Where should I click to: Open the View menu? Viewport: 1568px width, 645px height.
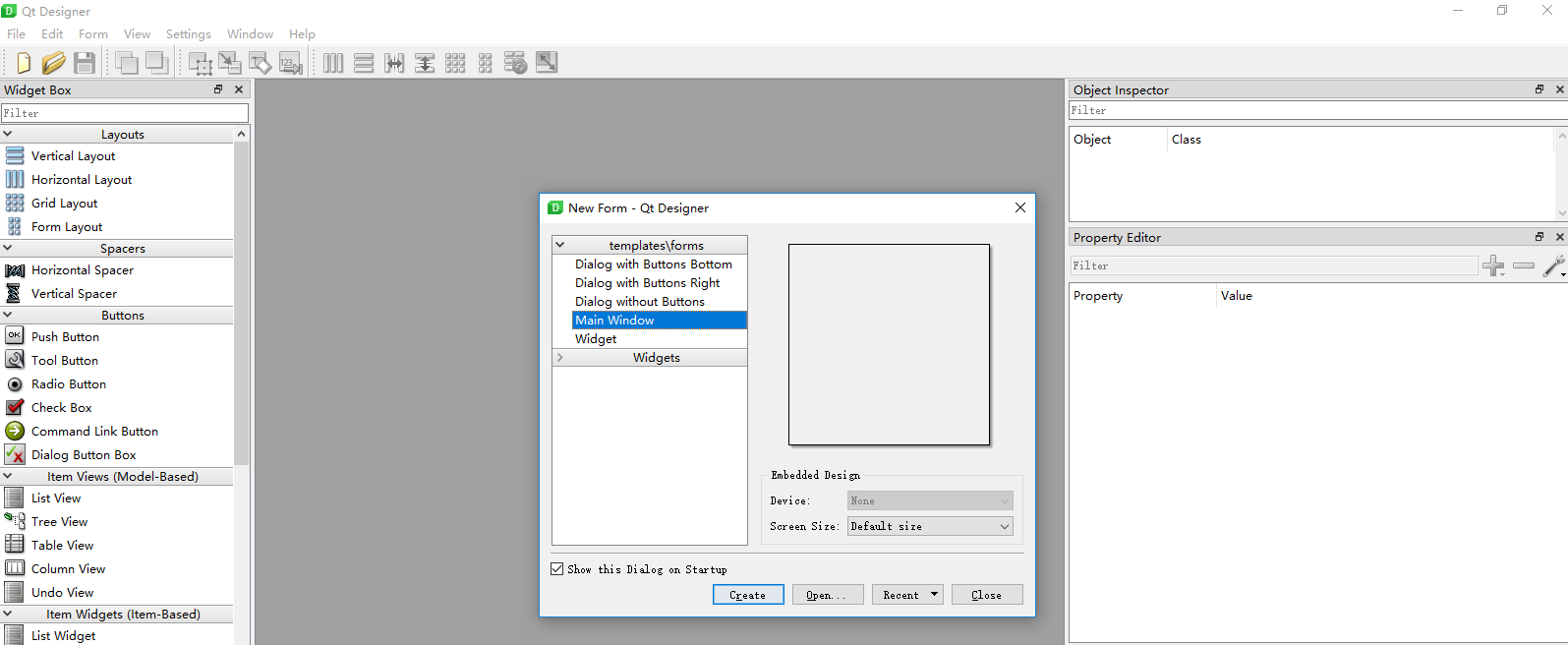[x=138, y=33]
